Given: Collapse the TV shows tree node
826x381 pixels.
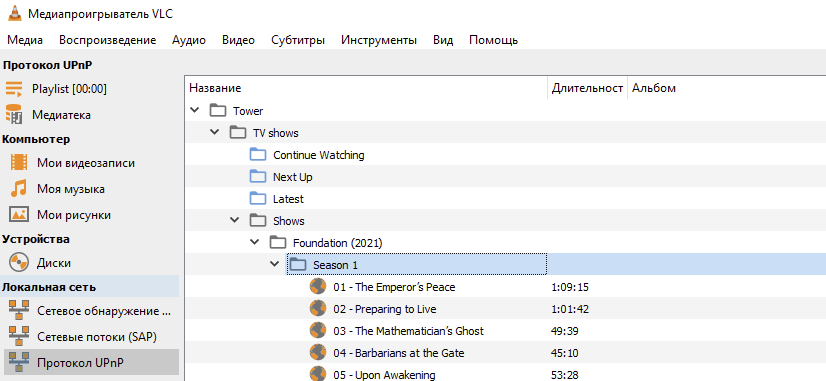Looking at the screenshot, I should click(214, 132).
